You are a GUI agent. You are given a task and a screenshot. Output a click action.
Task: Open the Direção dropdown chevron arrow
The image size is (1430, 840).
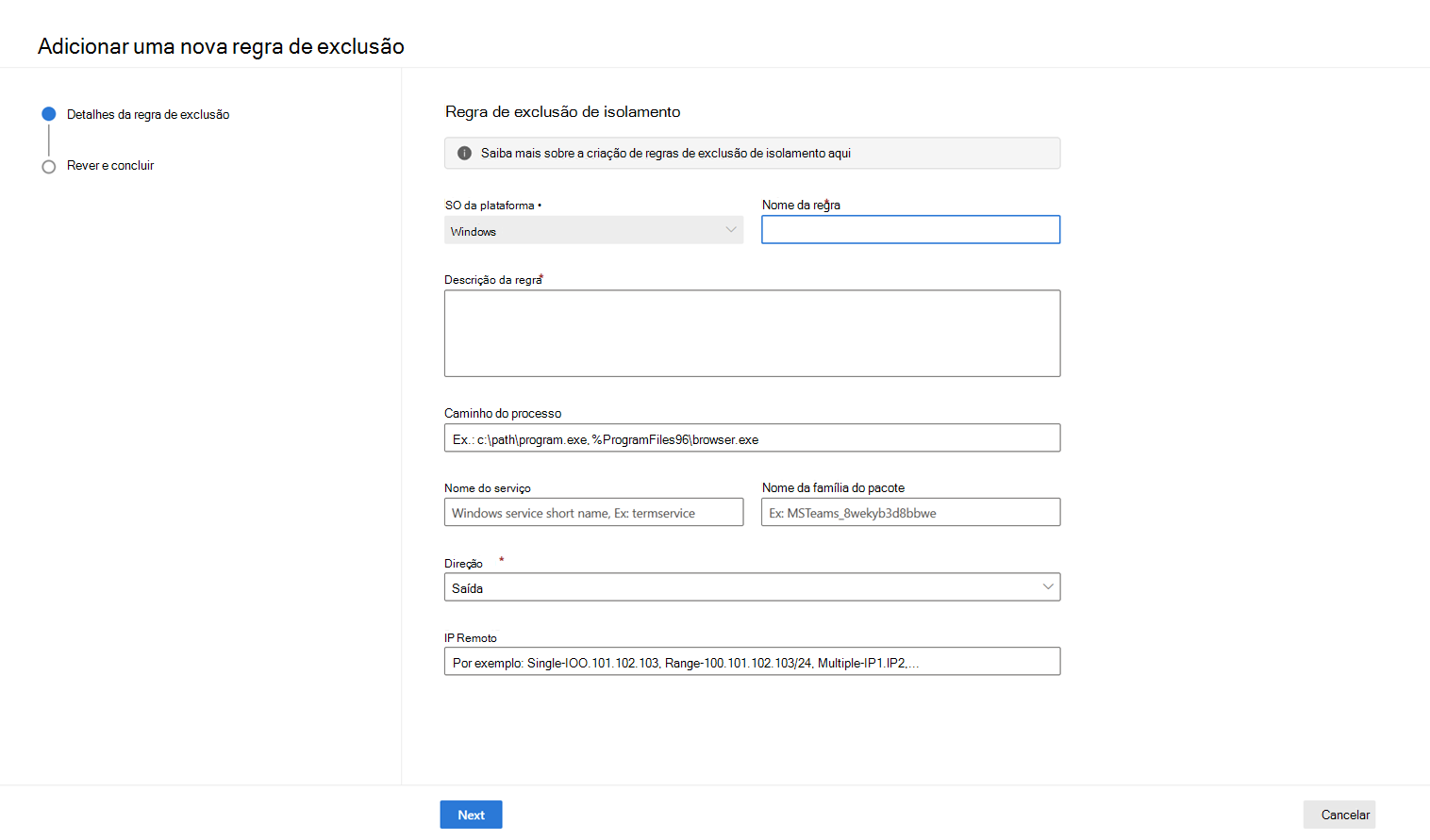coord(1047,587)
